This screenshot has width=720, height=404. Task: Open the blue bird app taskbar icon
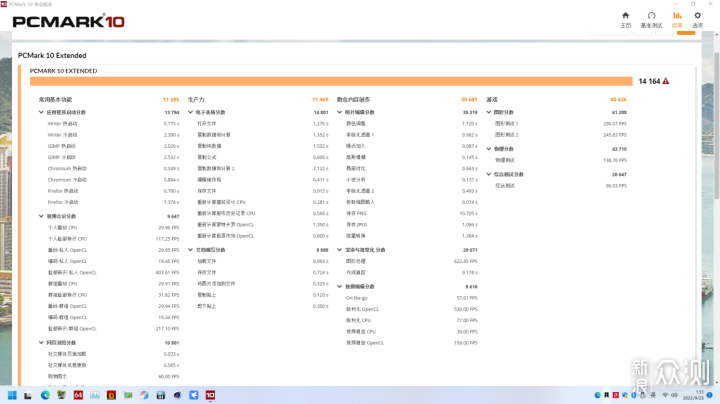[x=194, y=395]
